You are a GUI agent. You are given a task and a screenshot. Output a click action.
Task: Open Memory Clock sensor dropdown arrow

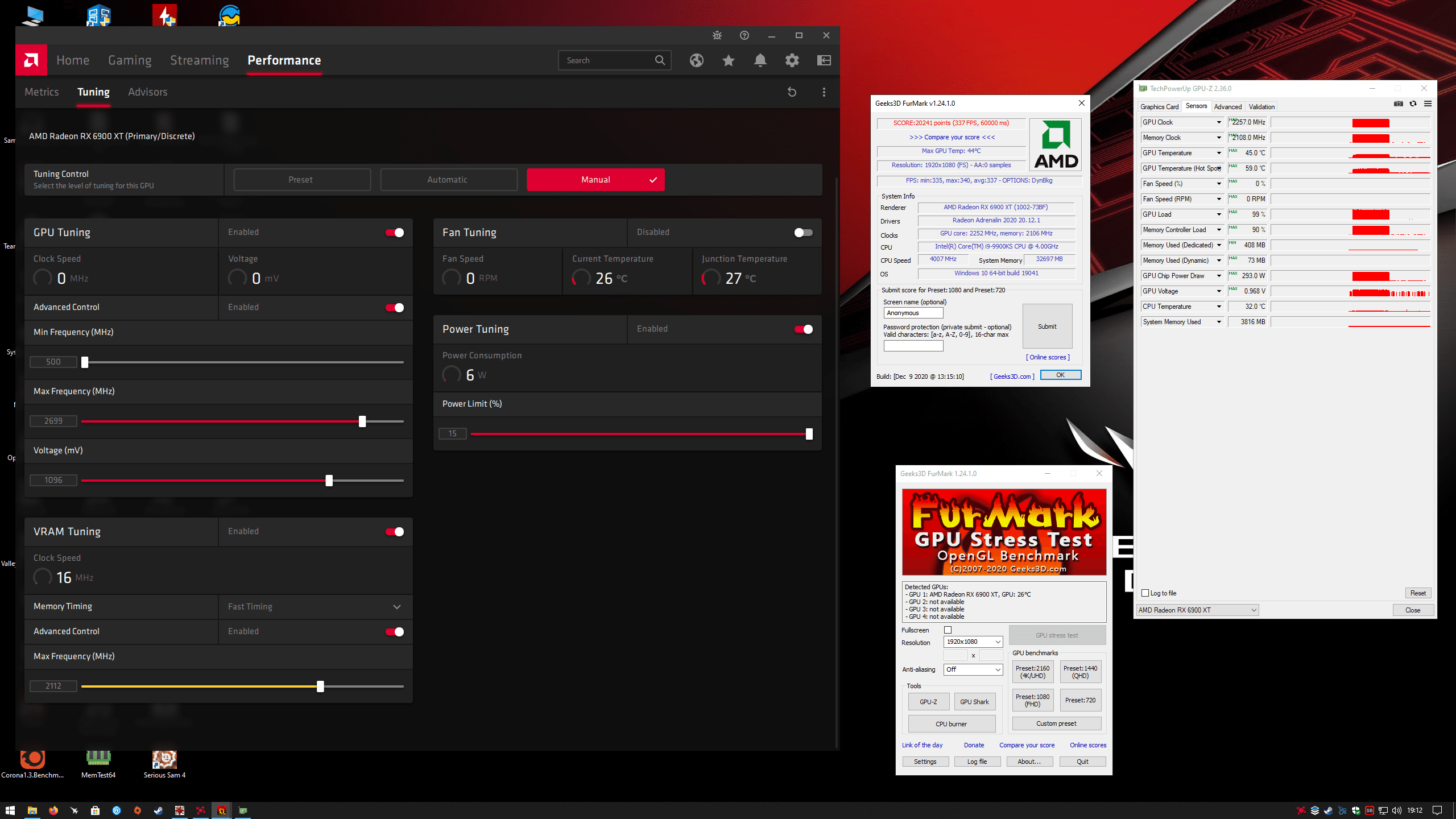[x=1219, y=138]
